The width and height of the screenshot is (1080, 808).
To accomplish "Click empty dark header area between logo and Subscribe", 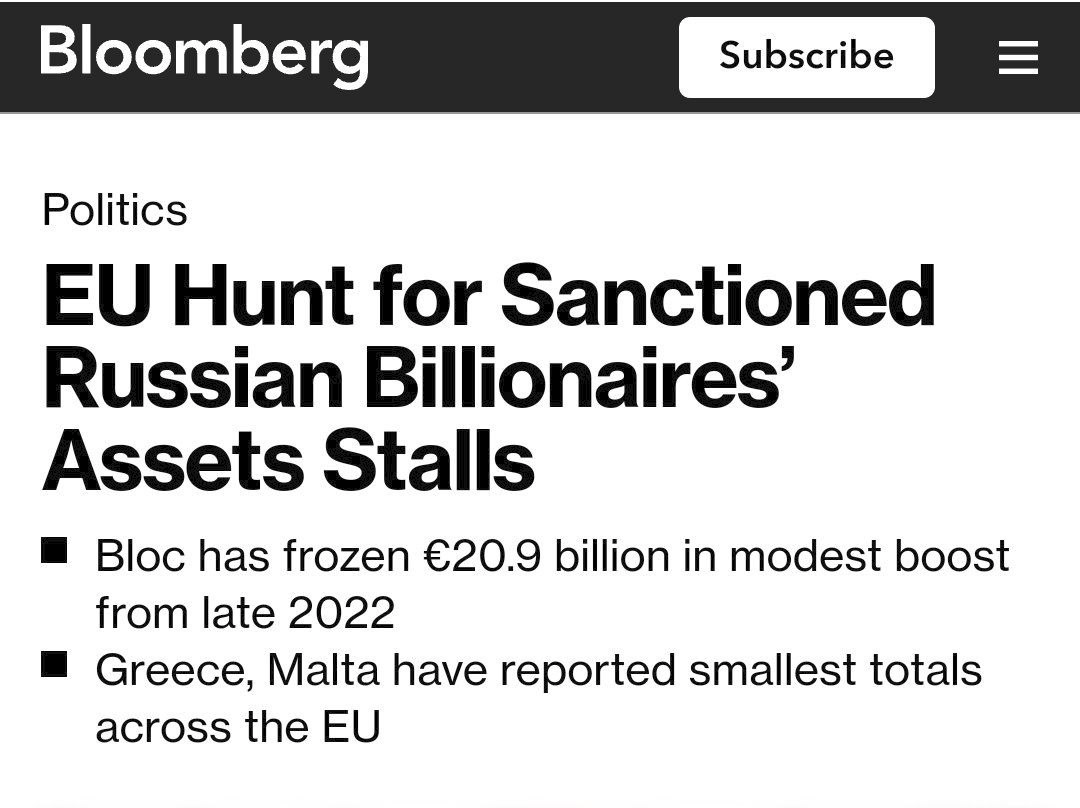I will point(520,56).
